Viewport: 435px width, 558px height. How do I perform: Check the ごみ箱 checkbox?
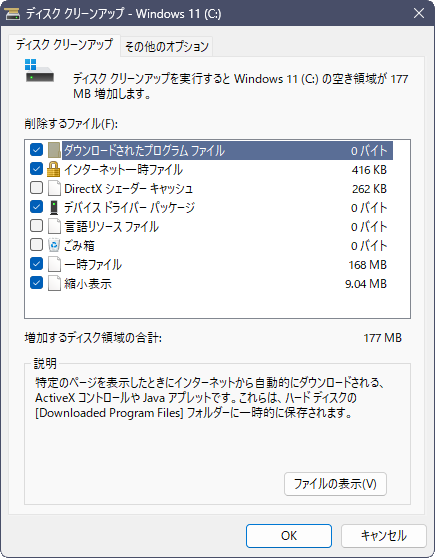pyautogui.click(x=36, y=245)
